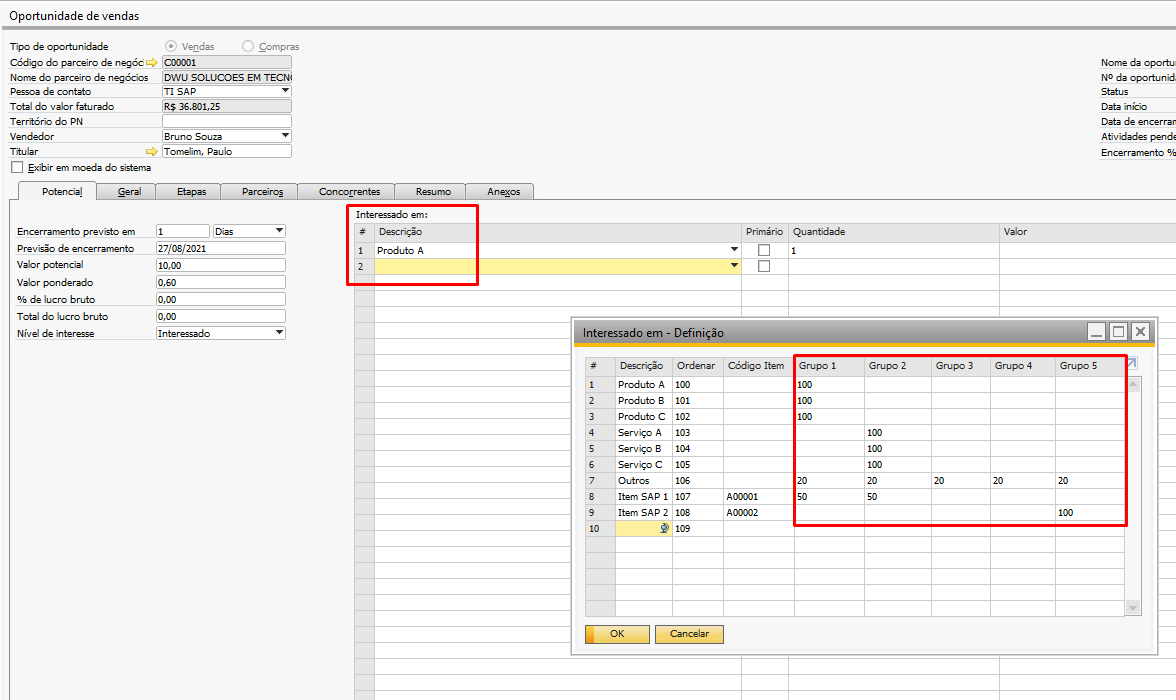The image size is (1176, 700).
Task: Click the scroll-down arrow in definition grid
Action: (x=1132, y=608)
